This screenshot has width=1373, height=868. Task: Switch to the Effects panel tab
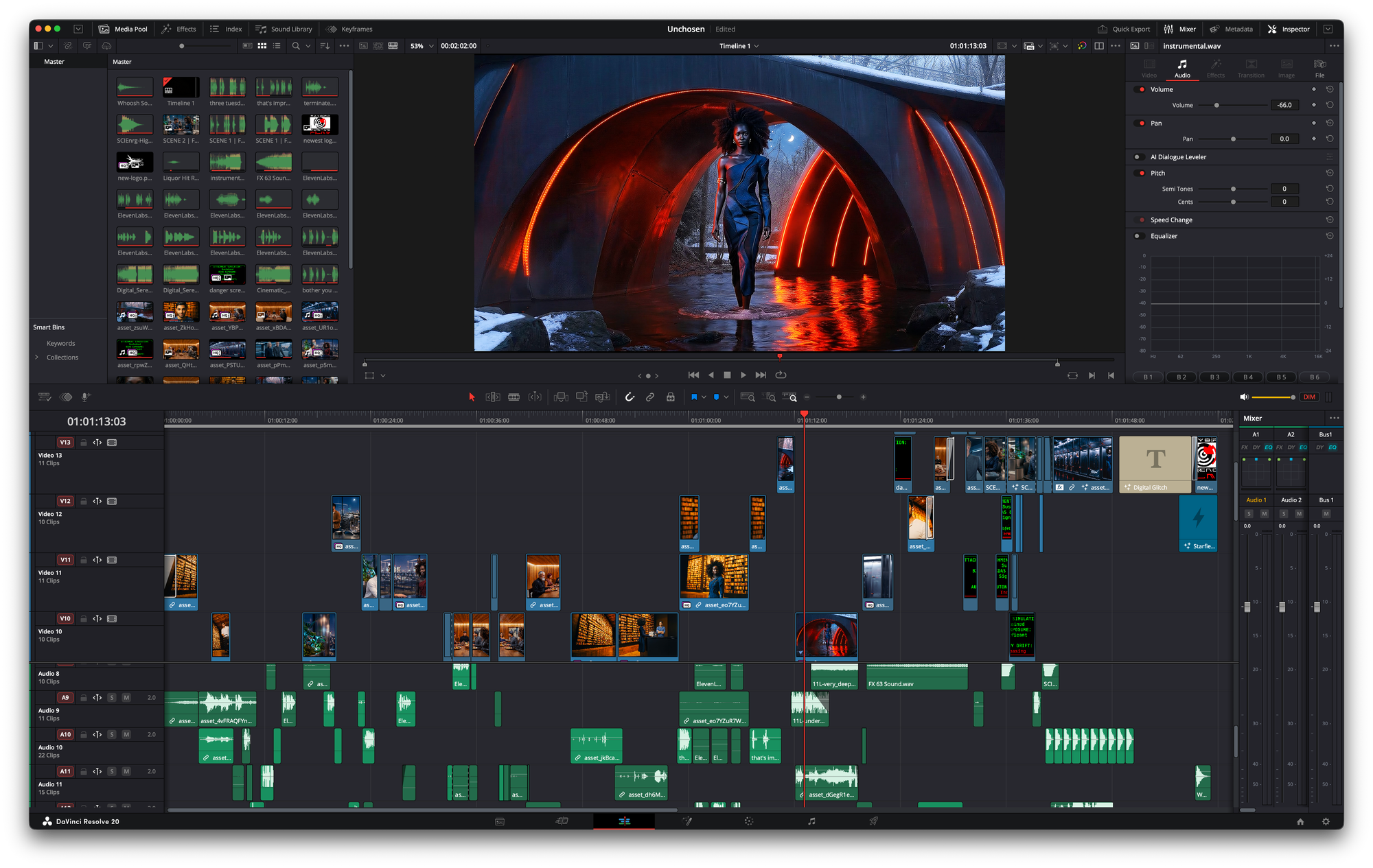coord(179,30)
